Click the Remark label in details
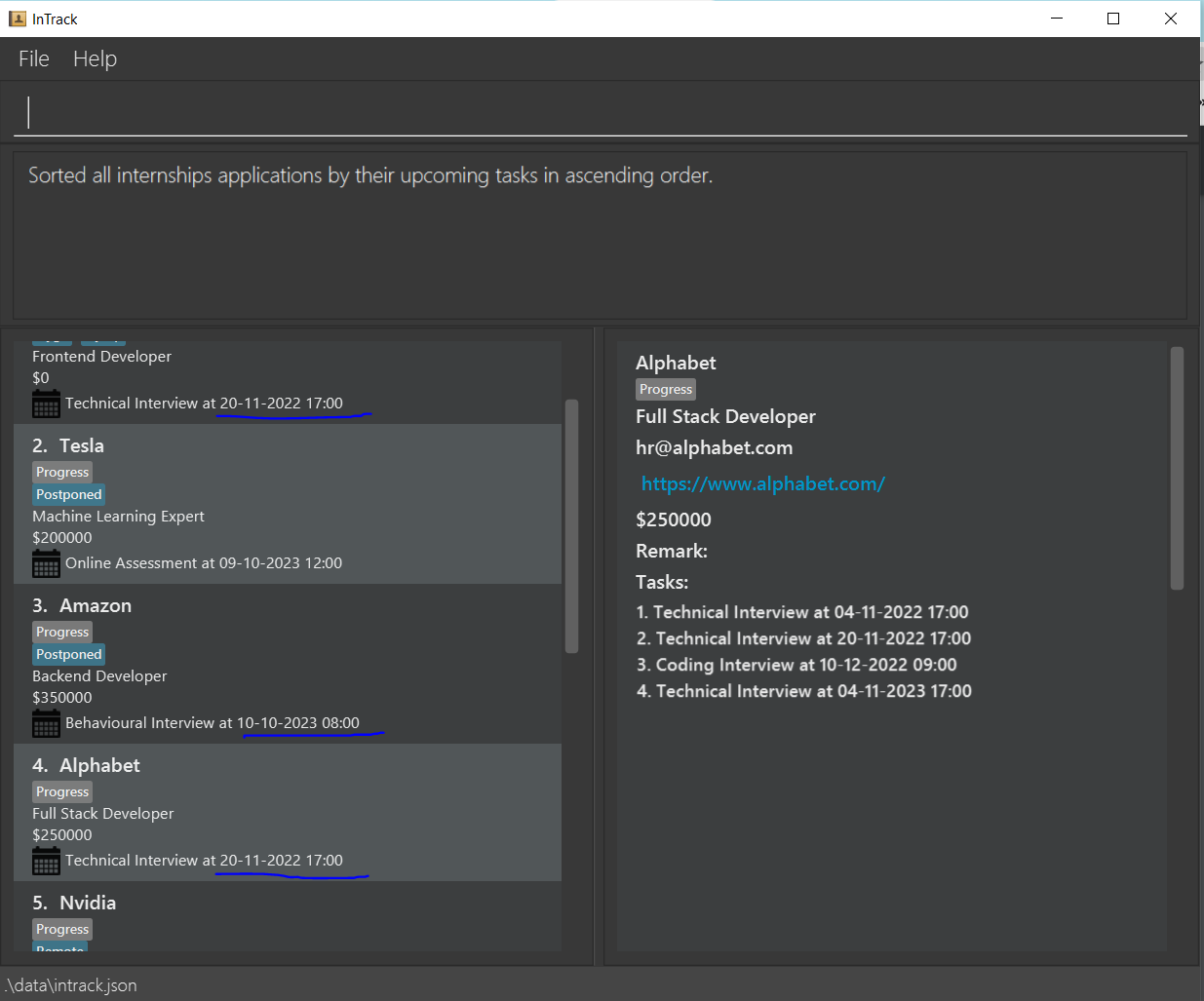Screen dimensions: 1204x1001 672,551
